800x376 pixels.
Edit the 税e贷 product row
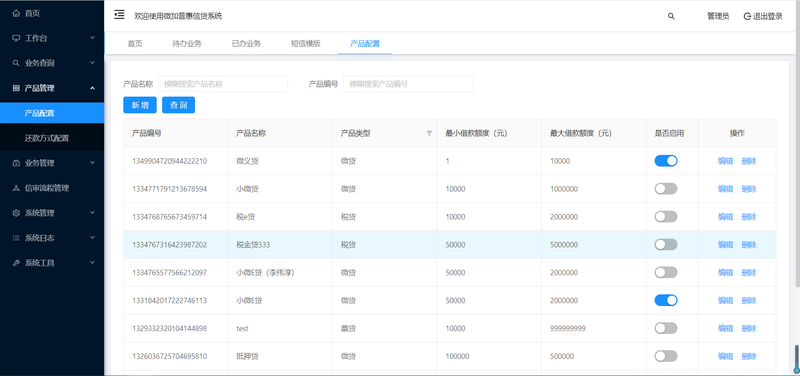point(726,217)
